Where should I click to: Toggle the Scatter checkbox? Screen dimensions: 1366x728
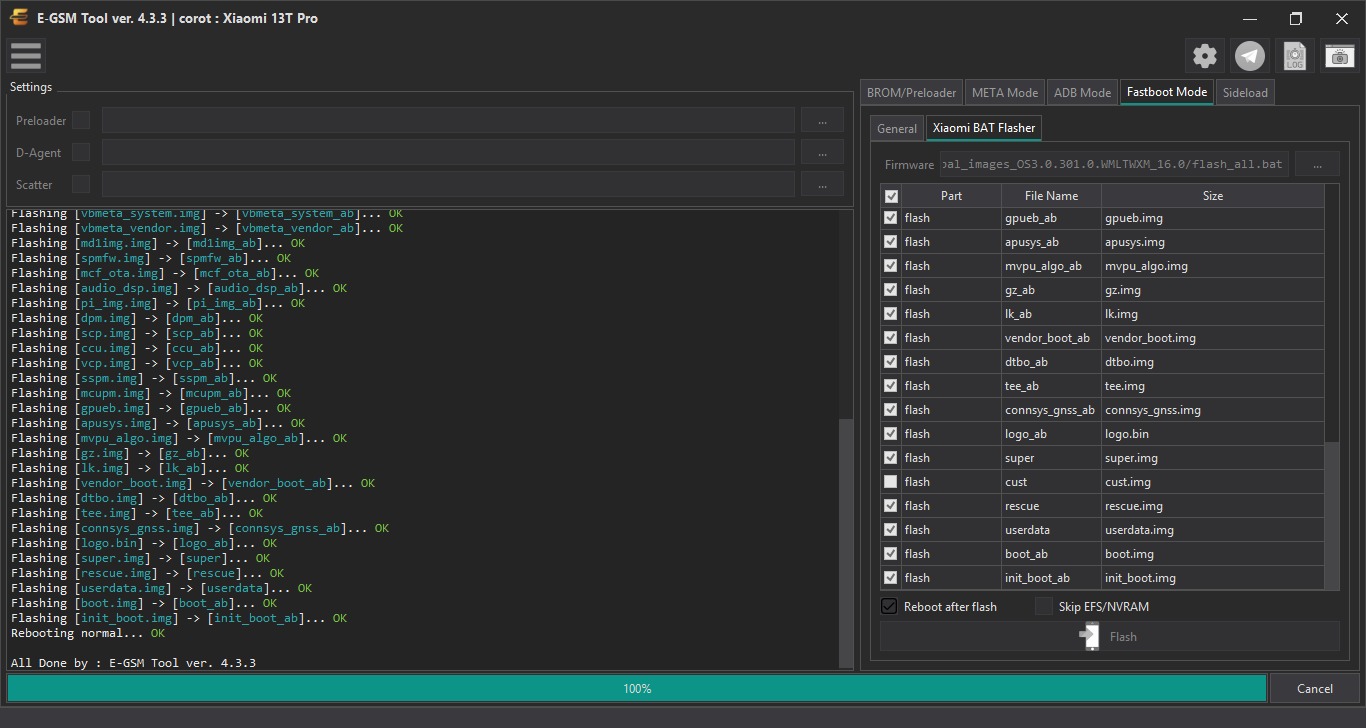click(x=81, y=184)
